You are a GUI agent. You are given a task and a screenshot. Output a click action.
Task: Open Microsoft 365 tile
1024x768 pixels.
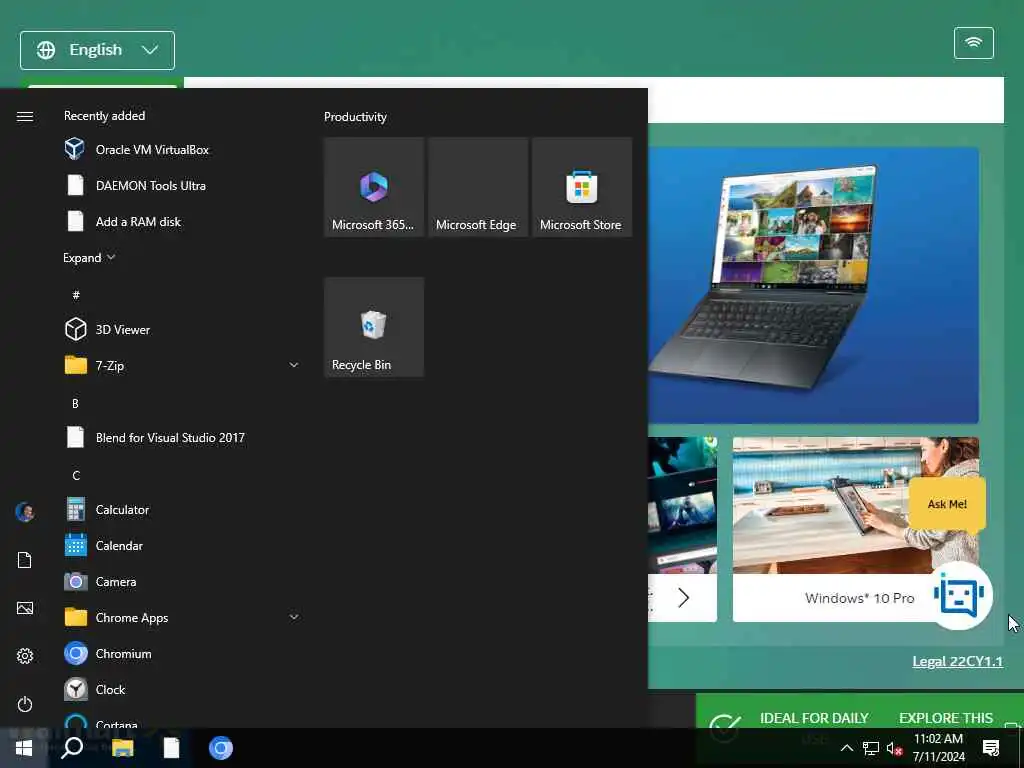pos(374,187)
